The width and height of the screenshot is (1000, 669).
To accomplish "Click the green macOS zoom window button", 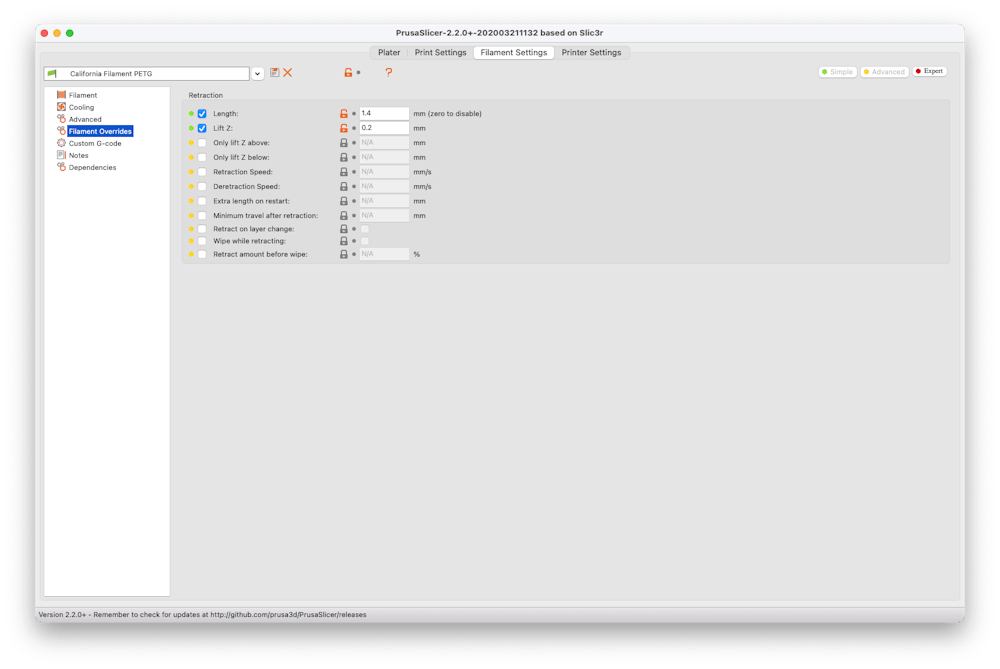I will tap(70, 33).
